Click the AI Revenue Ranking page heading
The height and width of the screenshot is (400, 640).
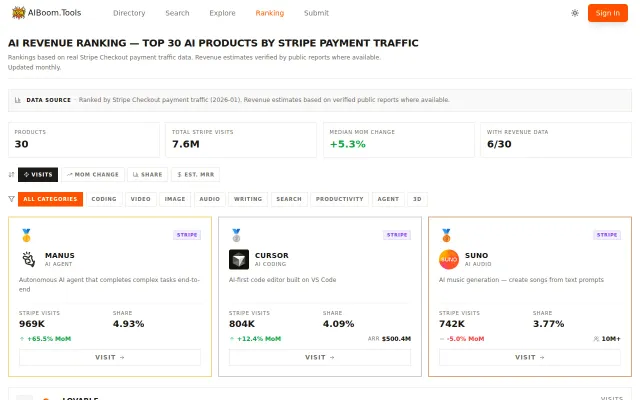[x=213, y=43]
